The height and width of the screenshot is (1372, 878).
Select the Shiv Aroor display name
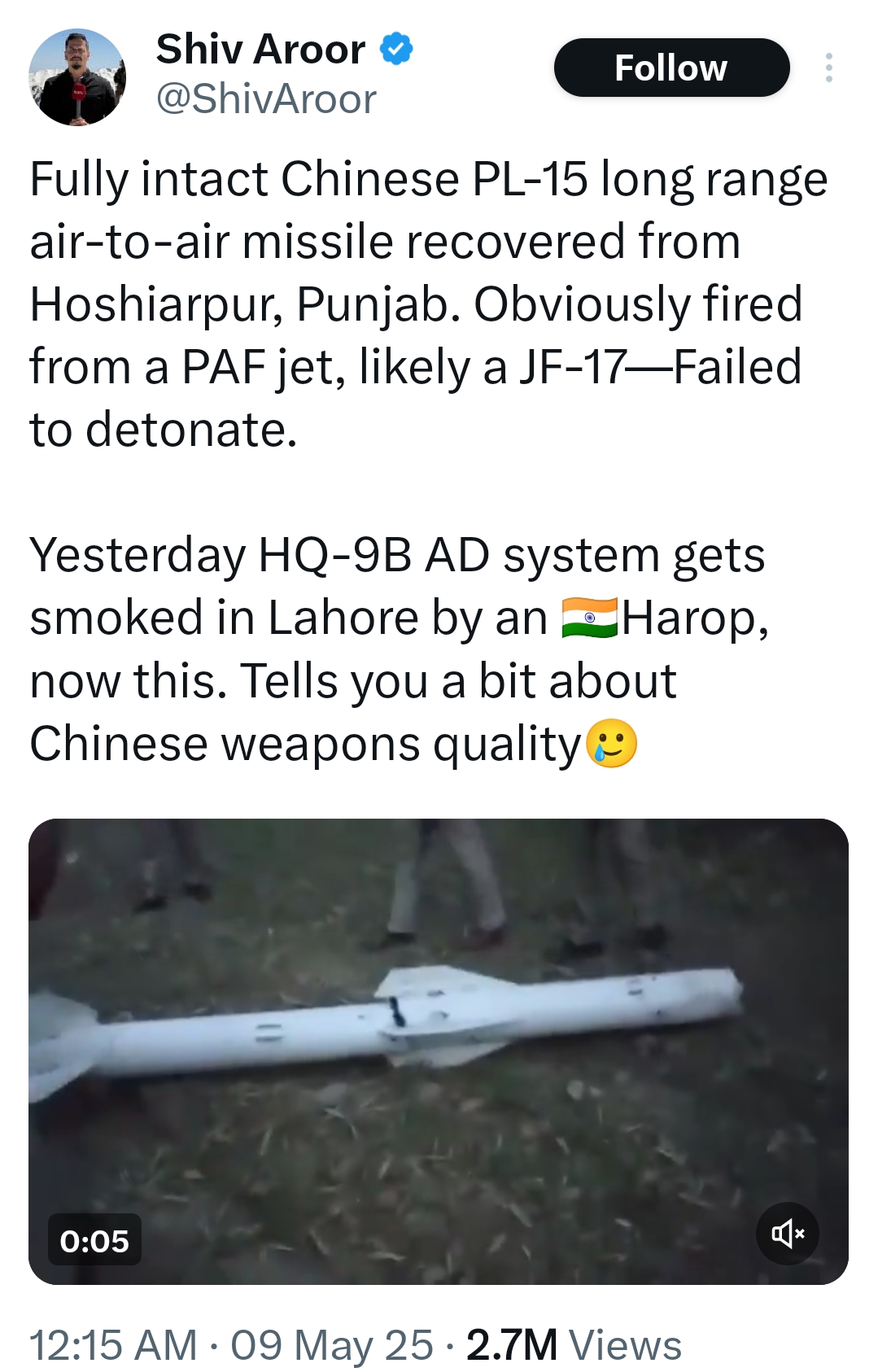coord(260,50)
